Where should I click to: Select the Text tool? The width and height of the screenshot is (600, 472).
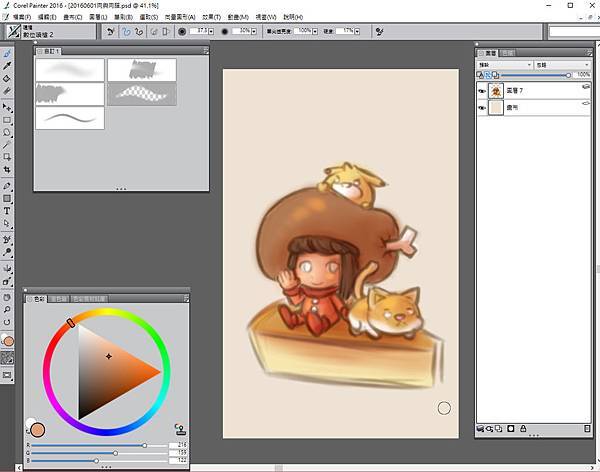[7, 211]
